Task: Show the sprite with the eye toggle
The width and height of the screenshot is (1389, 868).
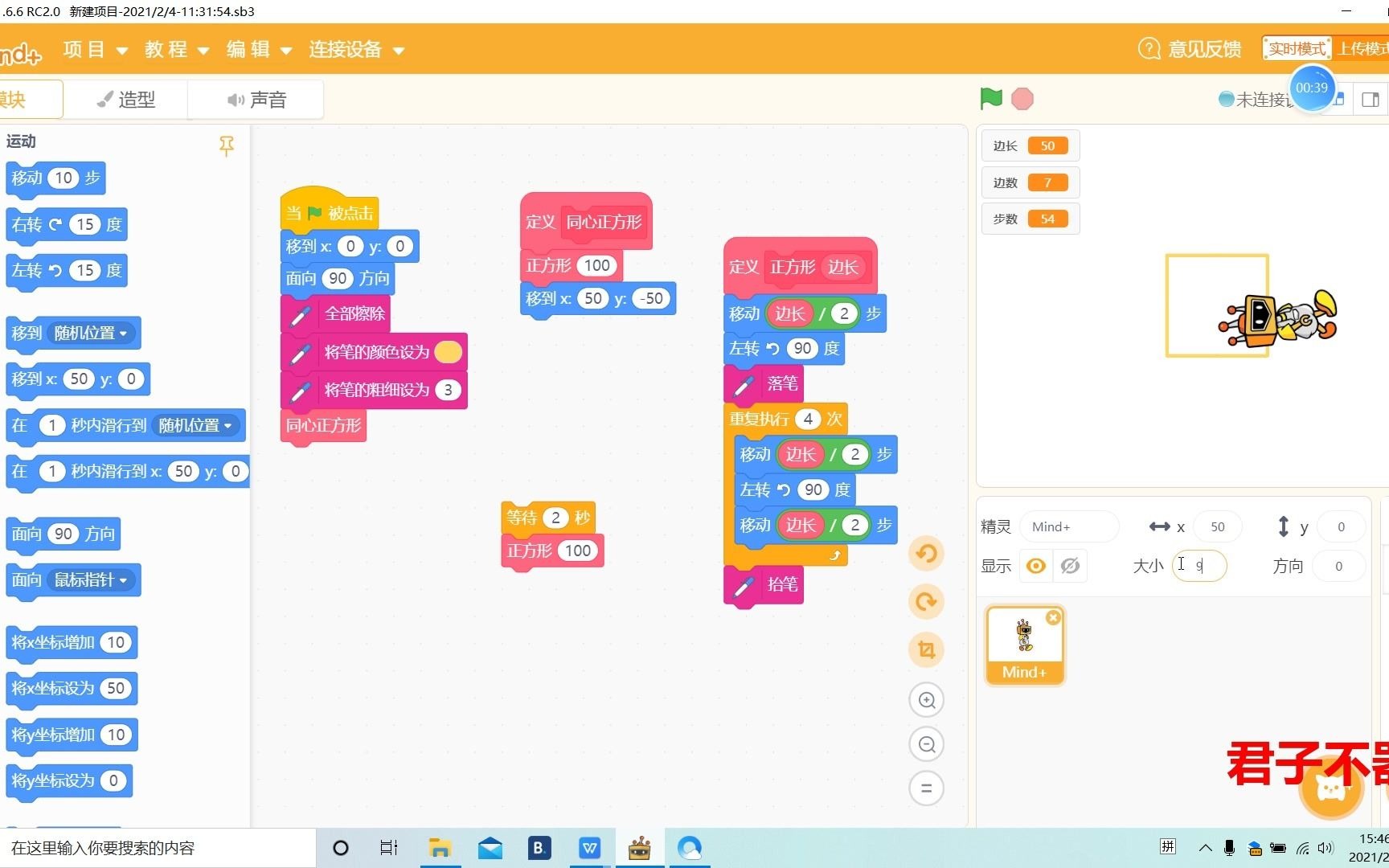Action: coord(1035,566)
